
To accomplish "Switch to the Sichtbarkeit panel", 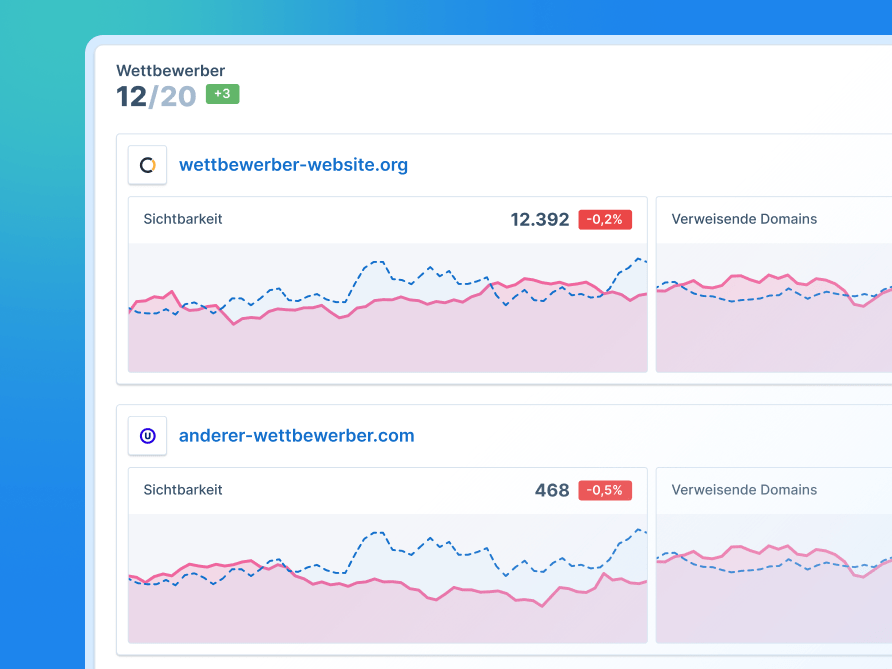I will (182, 219).
